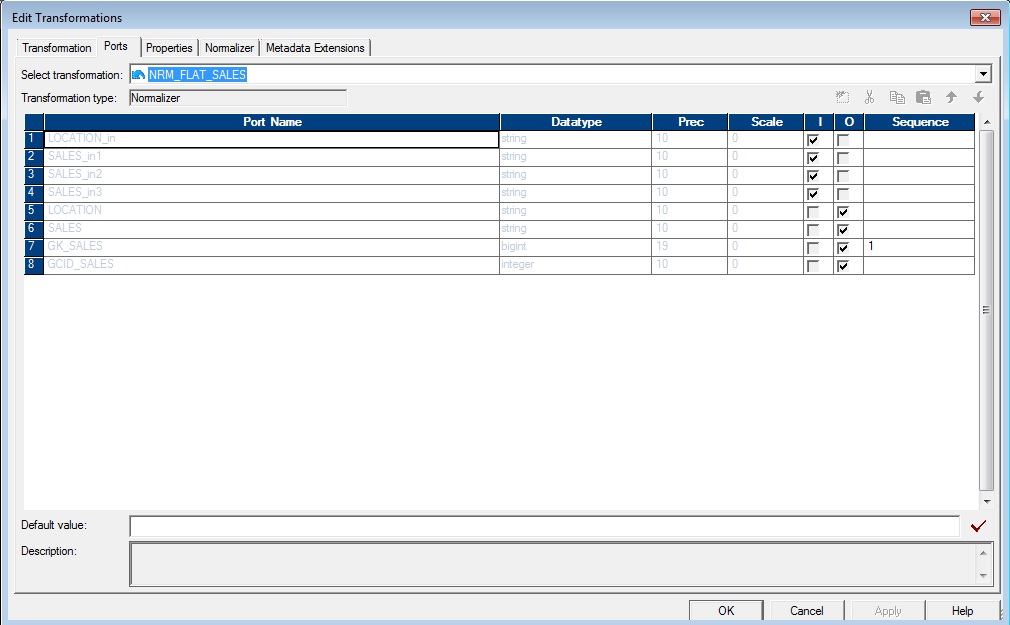Move selected port down with down-arrow icon
Screen dimensions: 1010x625
[x=980, y=97]
